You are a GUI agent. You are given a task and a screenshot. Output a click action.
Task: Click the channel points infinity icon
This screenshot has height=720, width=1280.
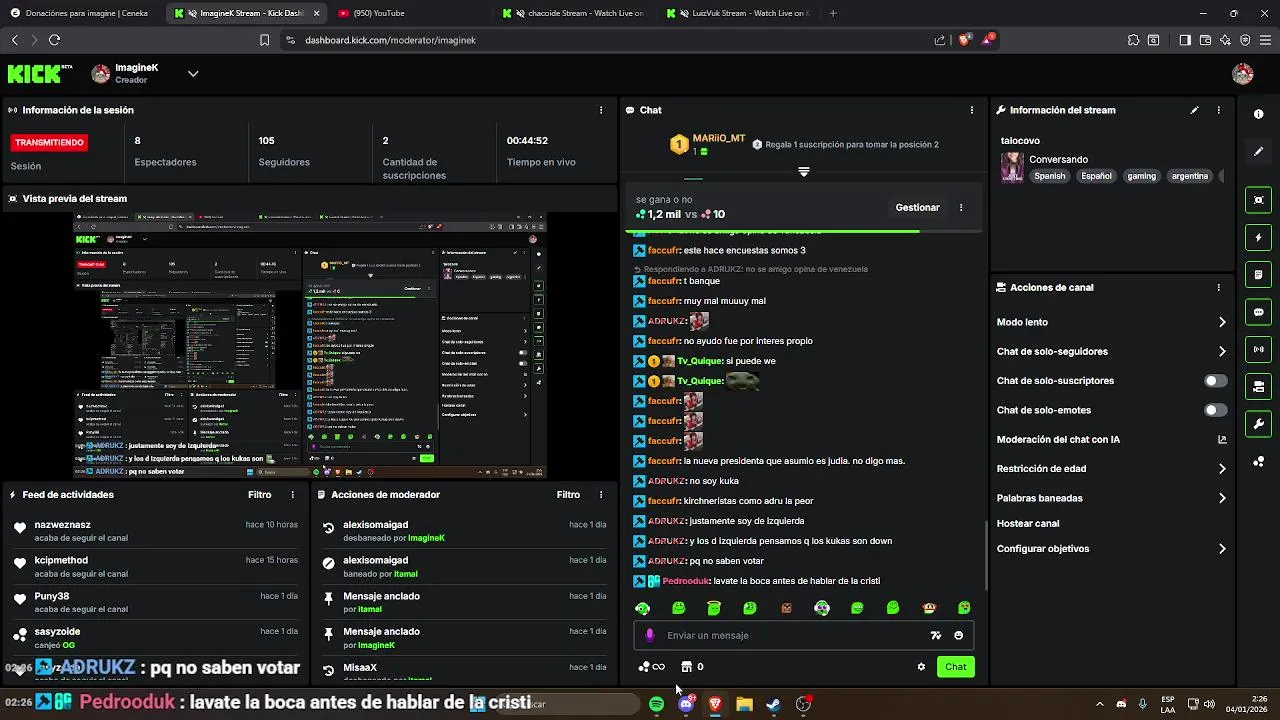[652, 667]
